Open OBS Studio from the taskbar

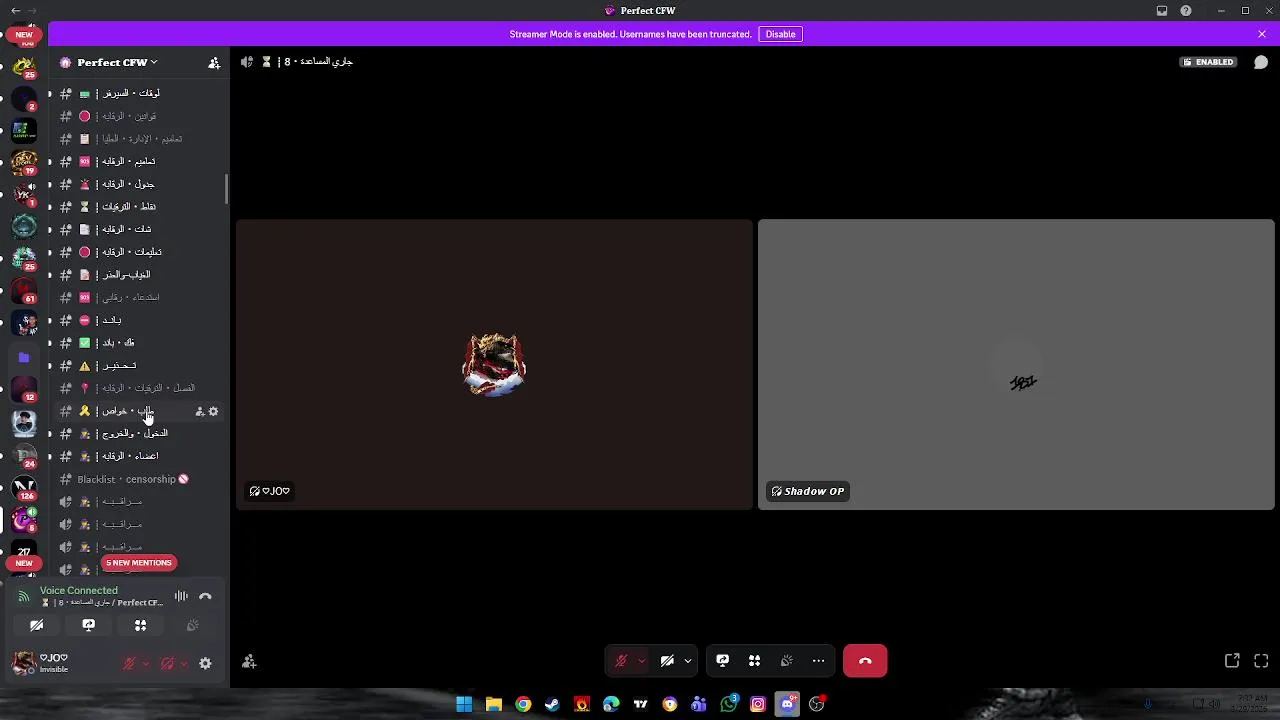click(x=817, y=704)
